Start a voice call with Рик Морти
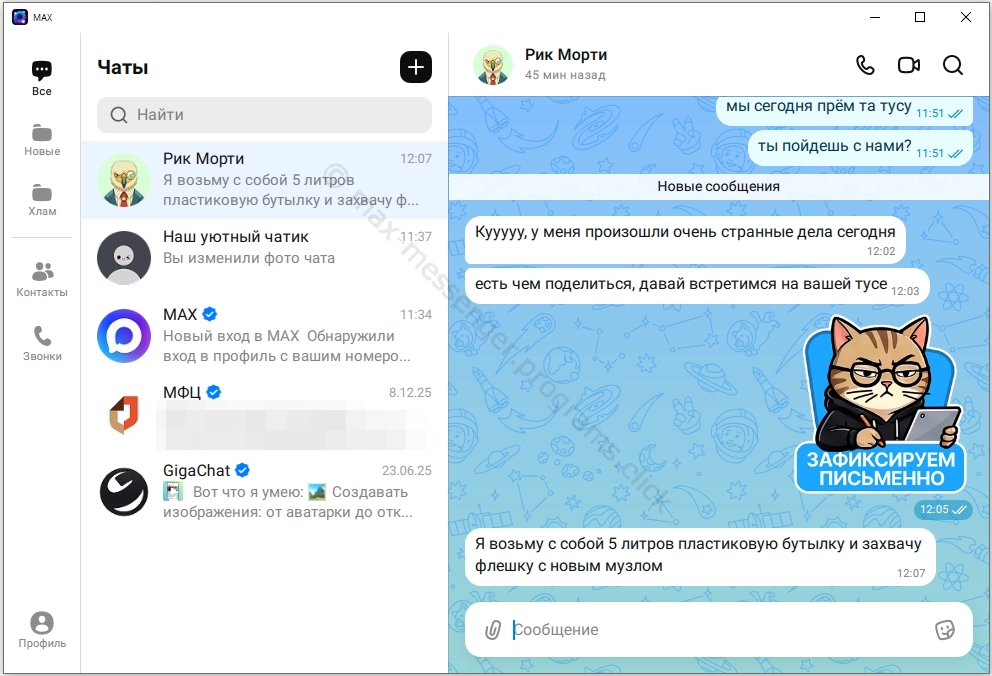This screenshot has width=992, height=676. click(x=865, y=65)
